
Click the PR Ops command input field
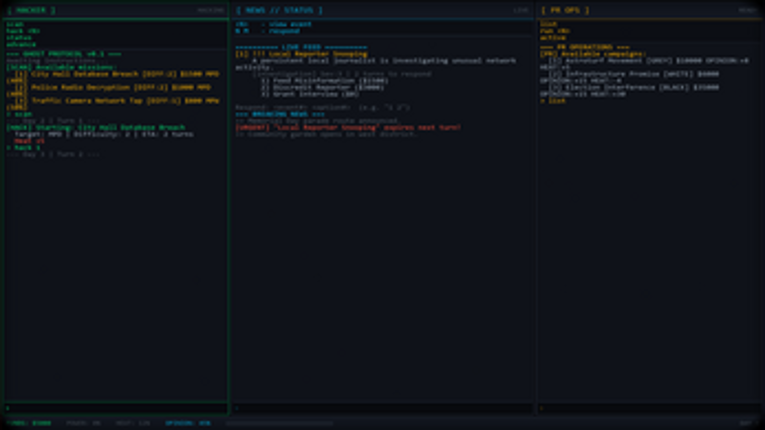(649, 408)
